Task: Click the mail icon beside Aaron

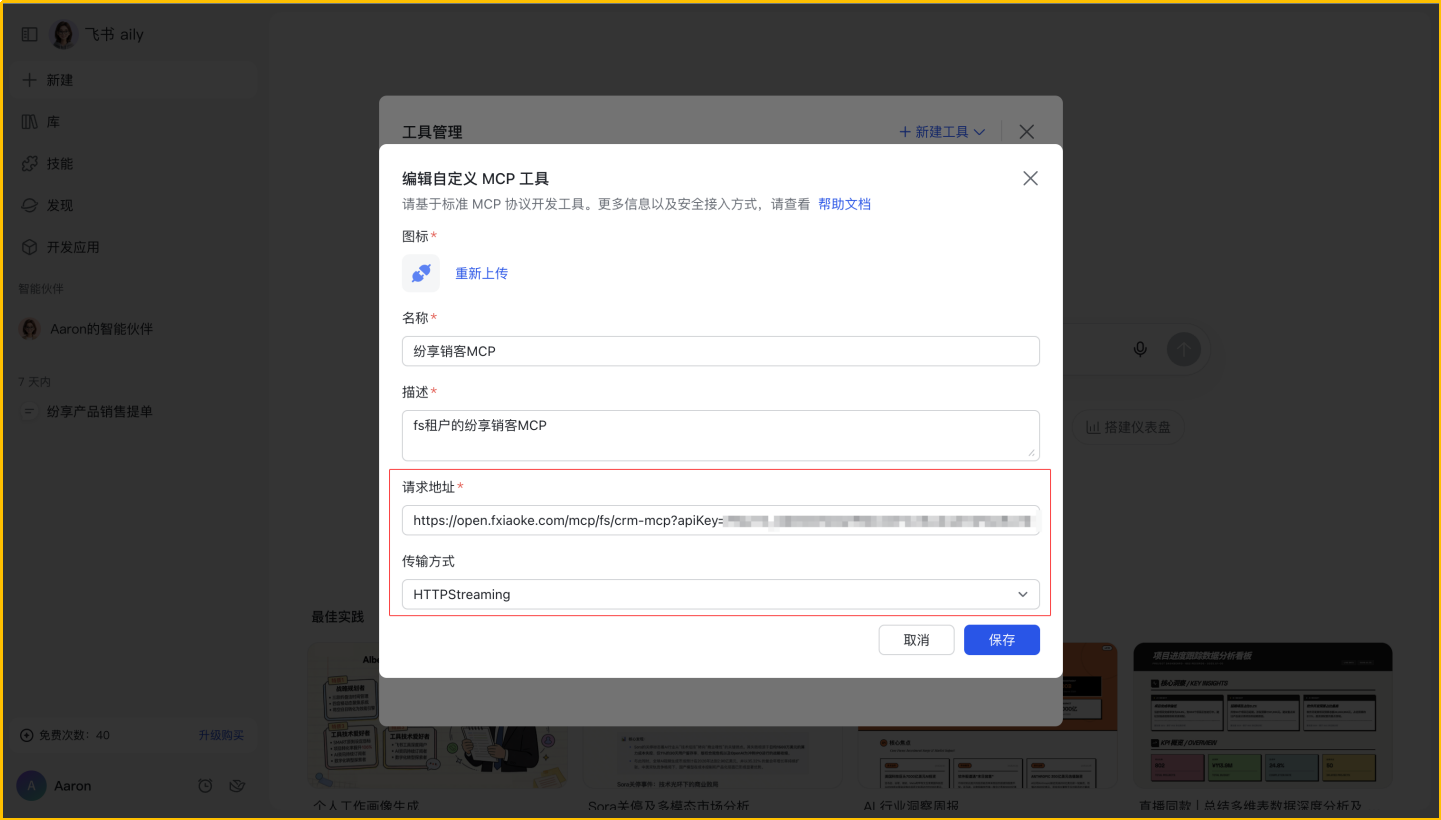Action: tap(237, 786)
